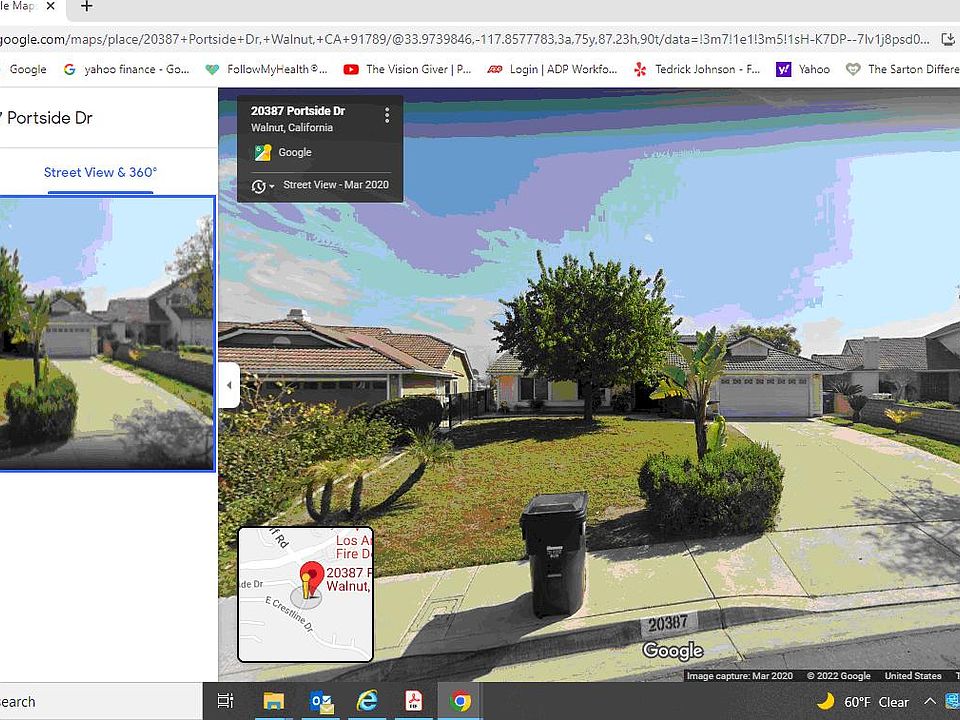This screenshot has width=960, height=720.
Task: Open Tedrick Johnson bookmark
Action: (x=697, y=69)
